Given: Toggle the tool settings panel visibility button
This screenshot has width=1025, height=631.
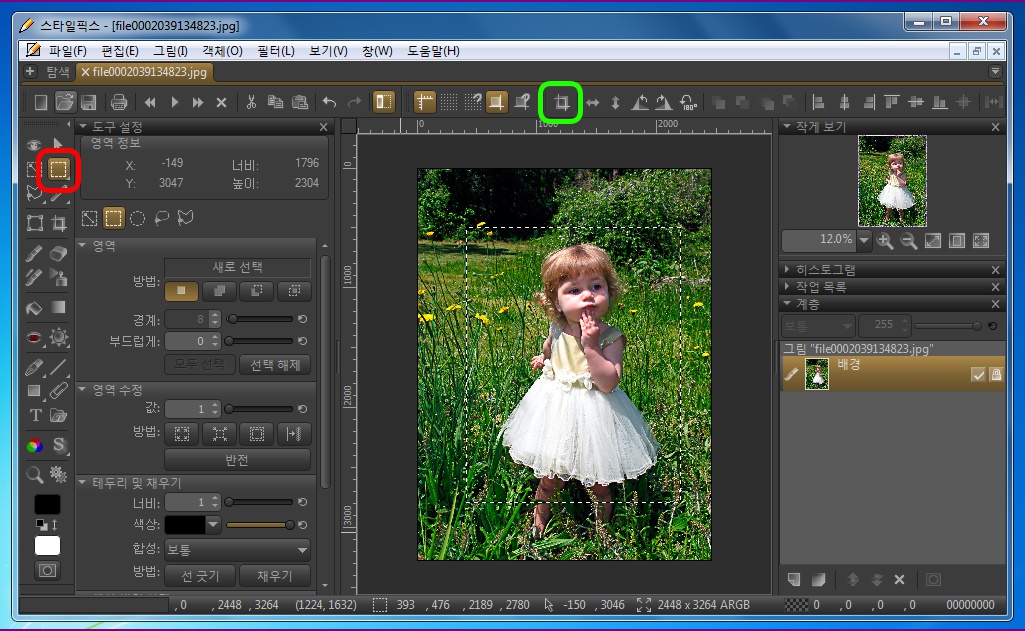Looking at the screenshot, I should 384,102.
